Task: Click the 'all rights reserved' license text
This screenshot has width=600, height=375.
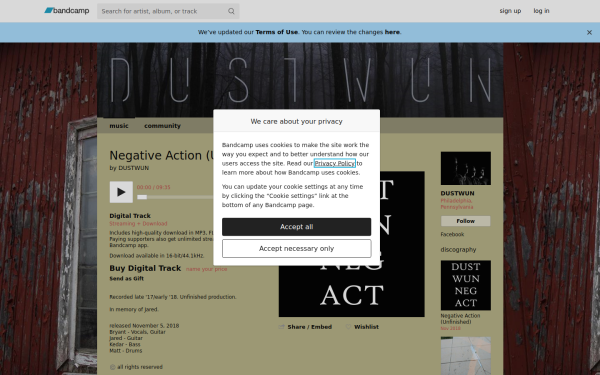Action: [140, 367]
